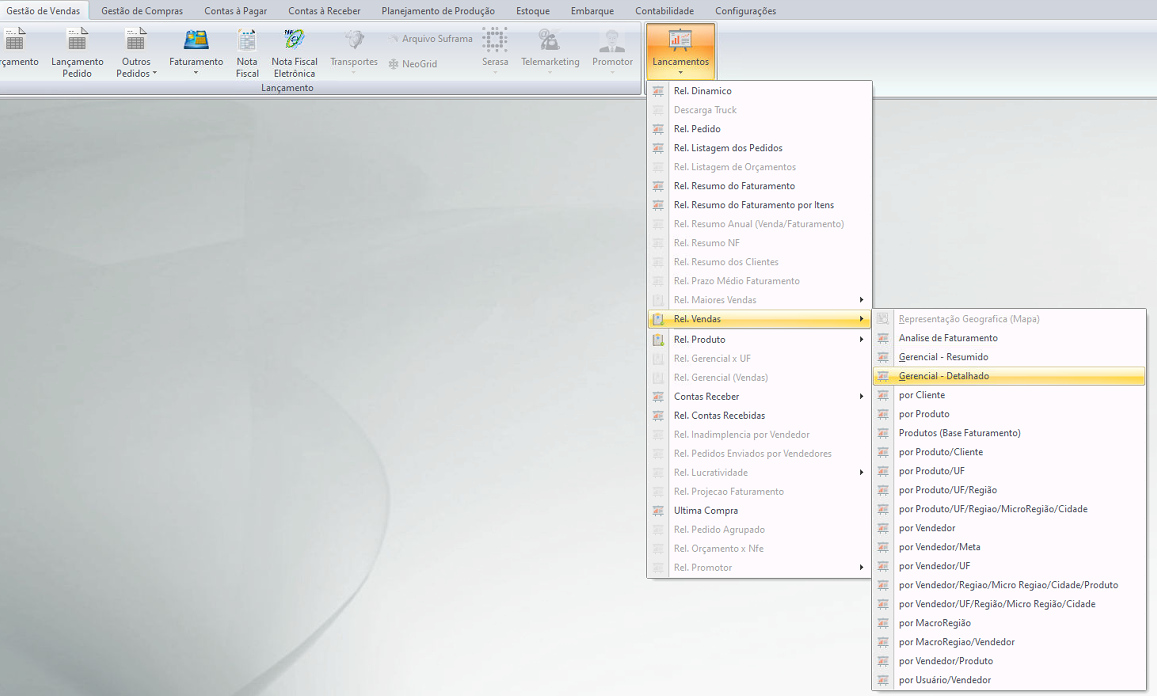Click the Faturamento ribbon icon
The width and height of the screenshot is (1157, 696).
coord(195,41)
